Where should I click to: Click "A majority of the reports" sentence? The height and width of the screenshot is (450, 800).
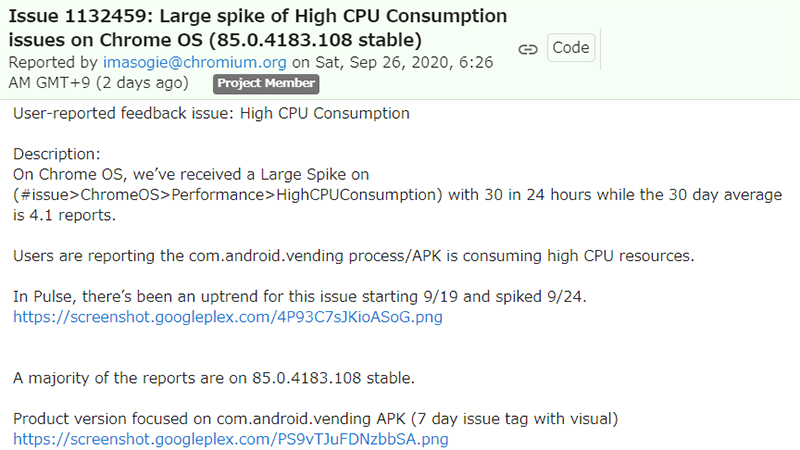214,378
